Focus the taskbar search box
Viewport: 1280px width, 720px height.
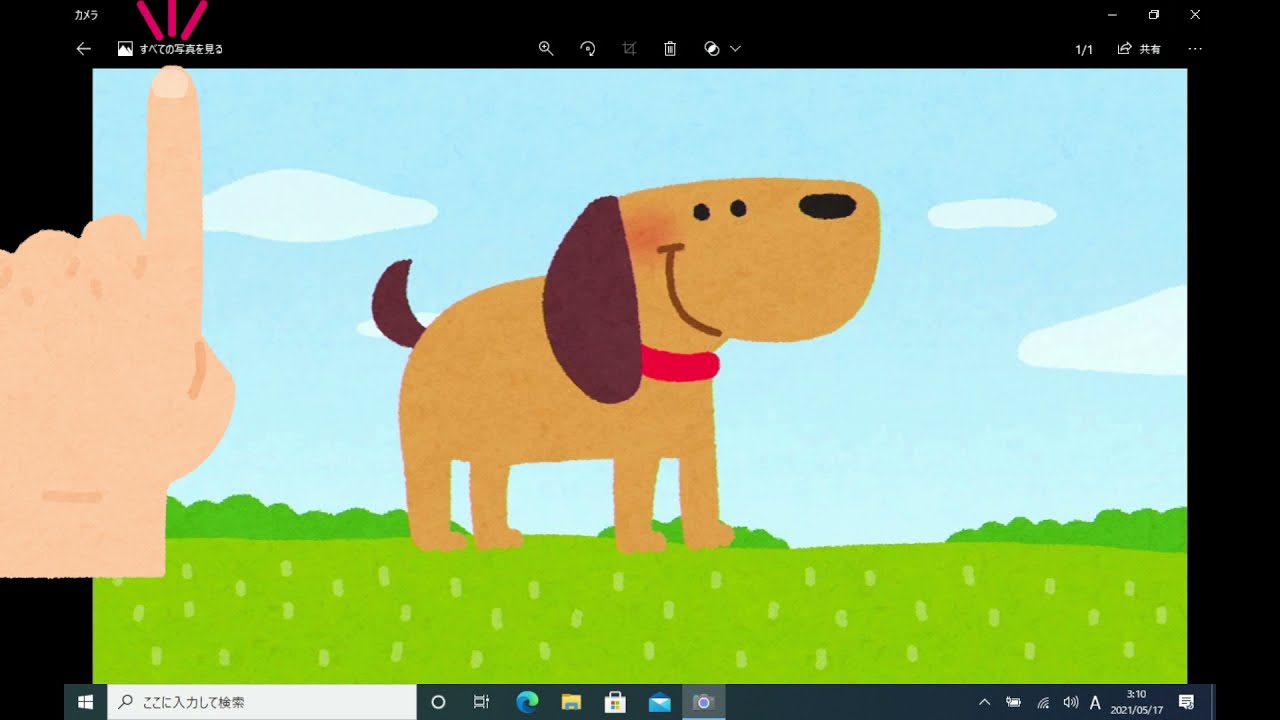coord(261,702)
